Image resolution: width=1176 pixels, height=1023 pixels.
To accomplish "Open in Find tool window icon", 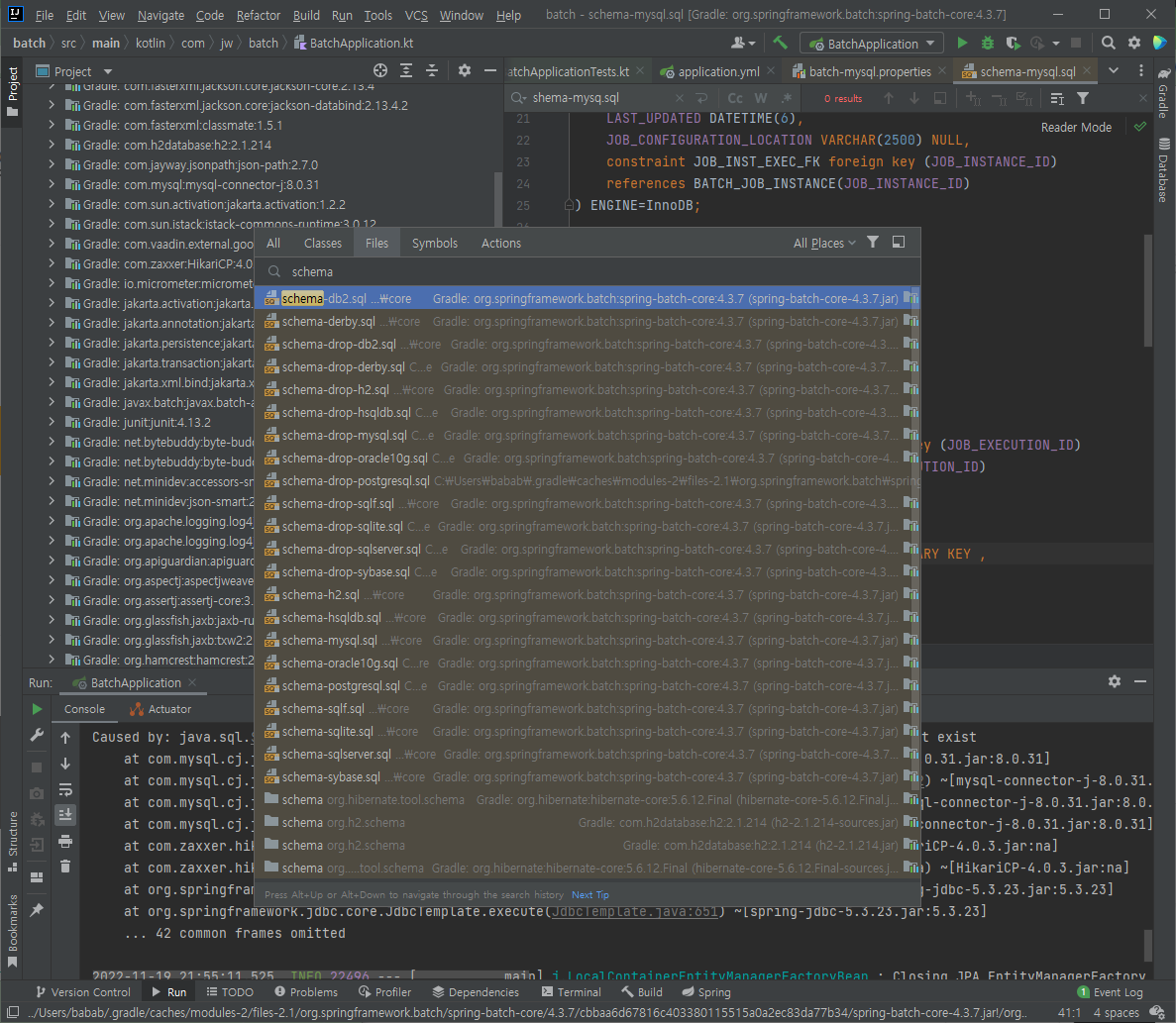I will 899,242.
